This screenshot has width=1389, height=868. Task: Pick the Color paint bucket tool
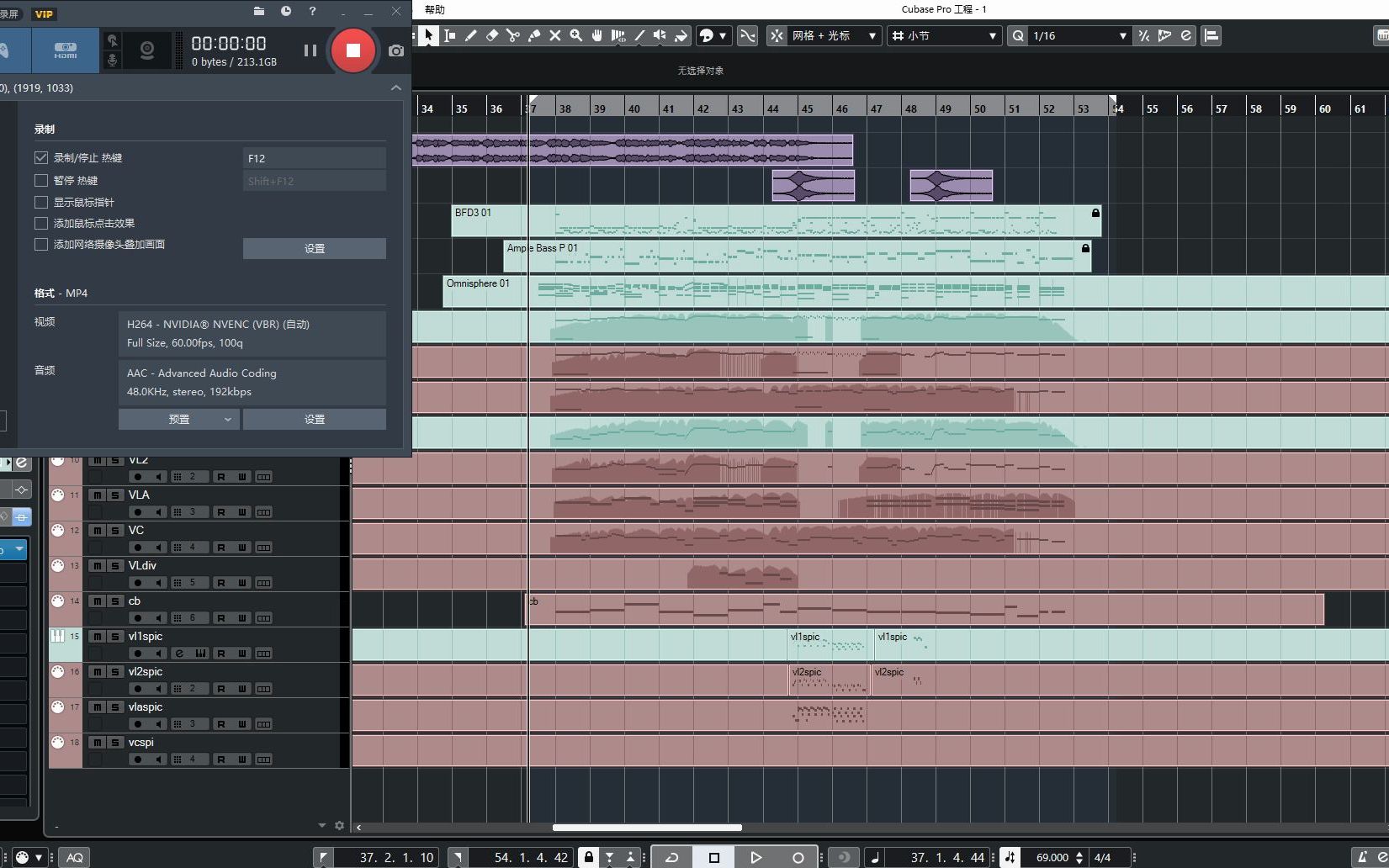681,35
